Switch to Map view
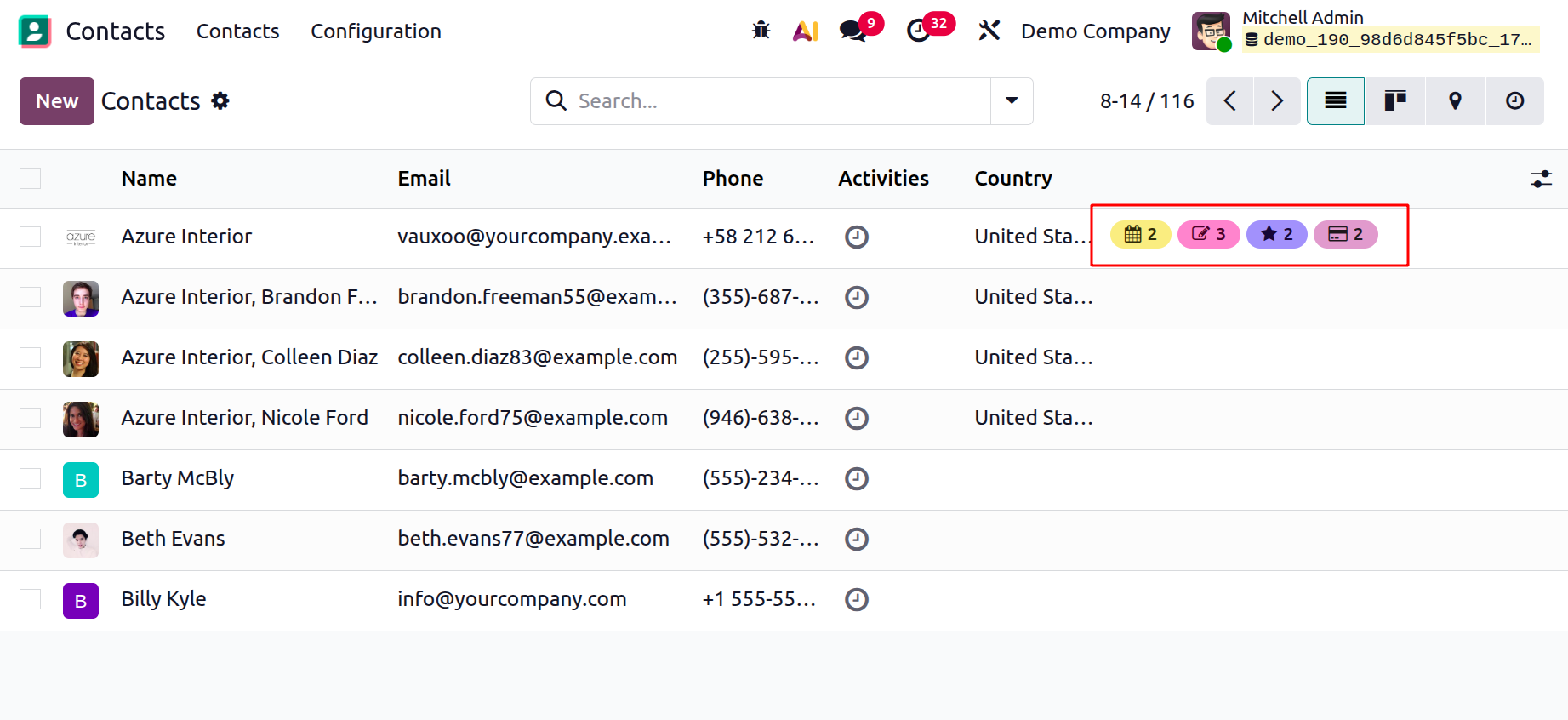This screenshot has height=720, width=1568. pyautogui.click(x=1455, y=101)
